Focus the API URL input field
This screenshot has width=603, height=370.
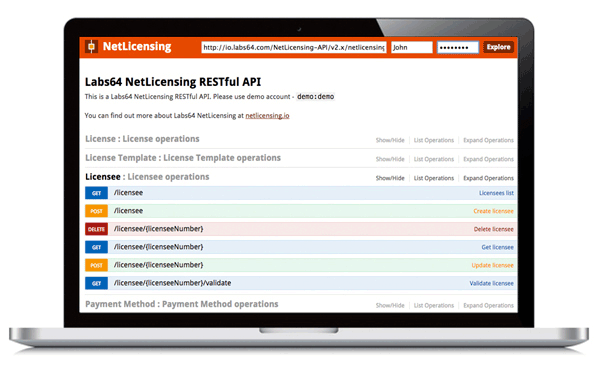pyautogui.click(x=294, y=47)
